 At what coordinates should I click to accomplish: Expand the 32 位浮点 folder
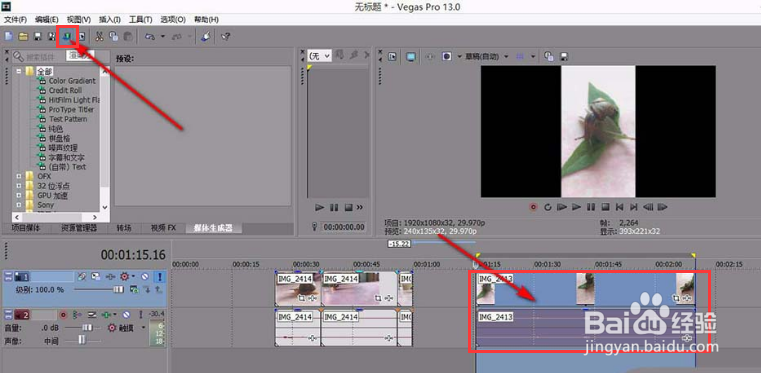(x=18, y=186)
